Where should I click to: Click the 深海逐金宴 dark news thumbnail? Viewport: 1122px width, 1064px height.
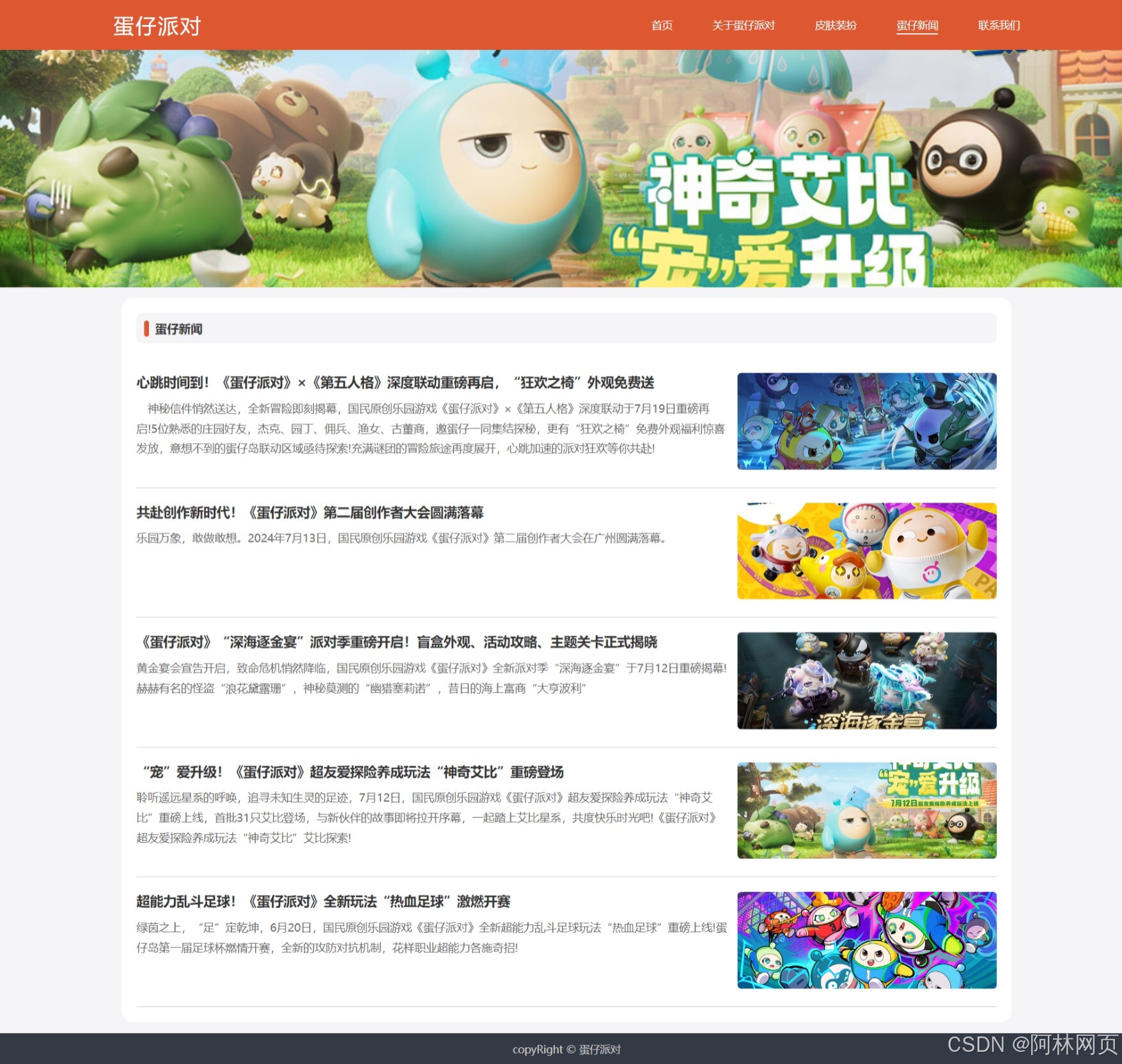(x=867, y=681)
